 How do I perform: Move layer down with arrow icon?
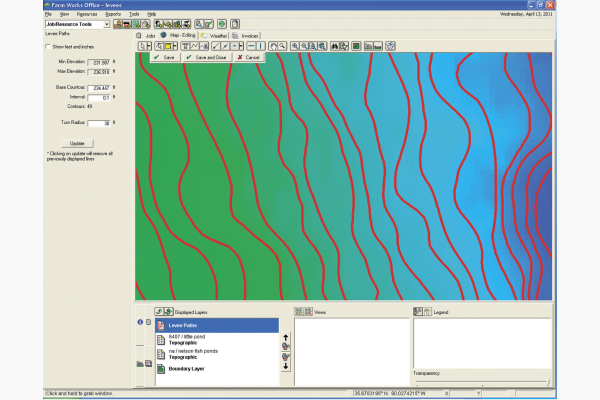click(x=285, y=366)
